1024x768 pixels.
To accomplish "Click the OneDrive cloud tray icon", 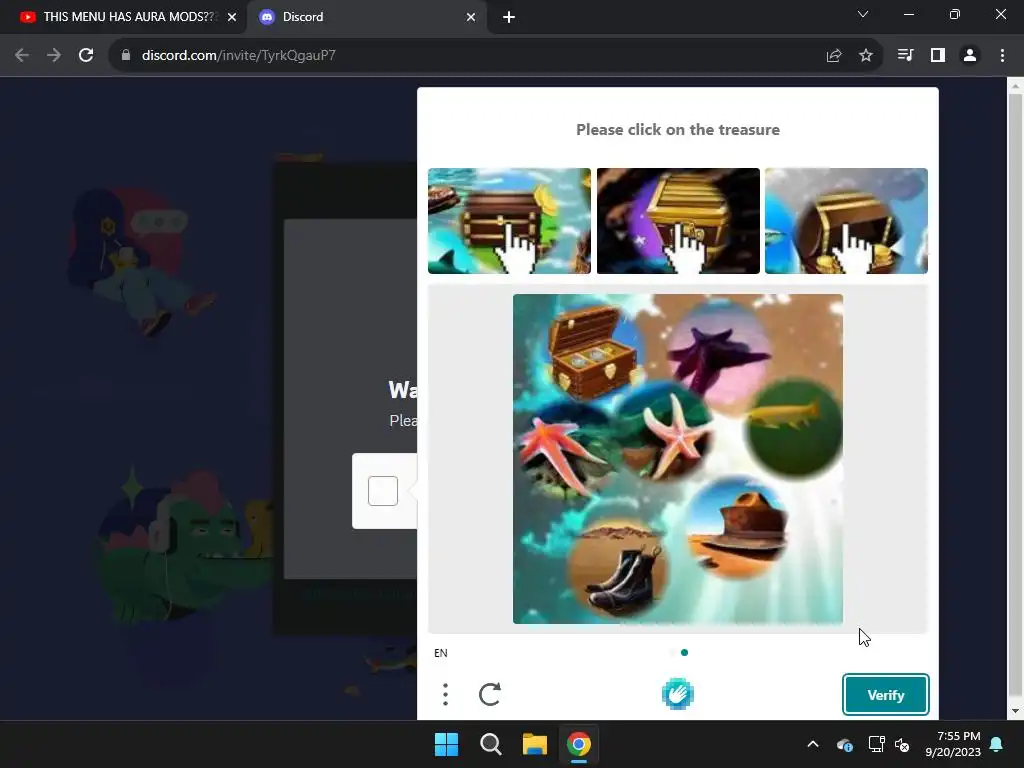I will [844, 744].
